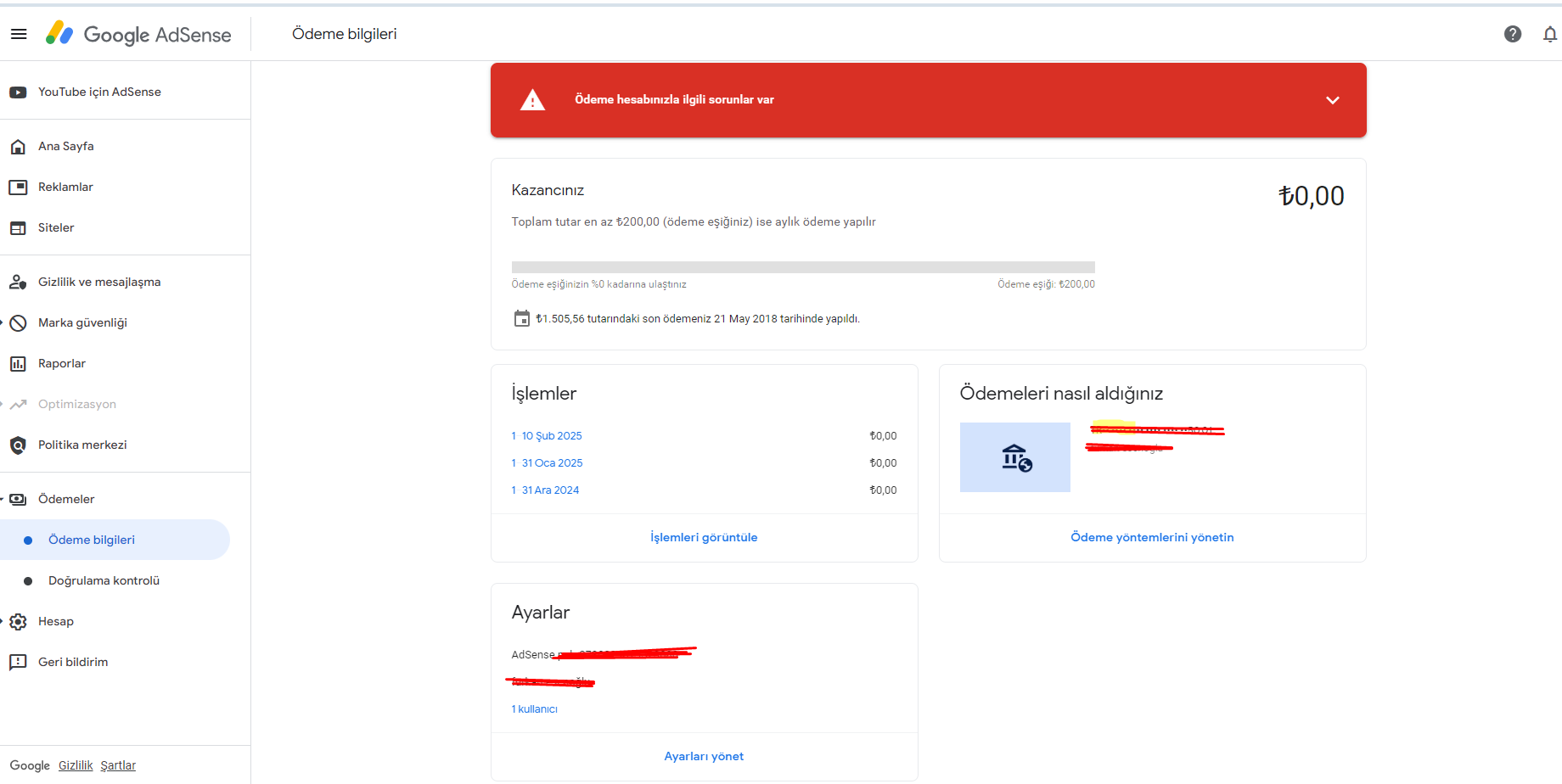Click the Google AdSense logo
Screen dimensions: 1562x784
(x=138, y=34)
